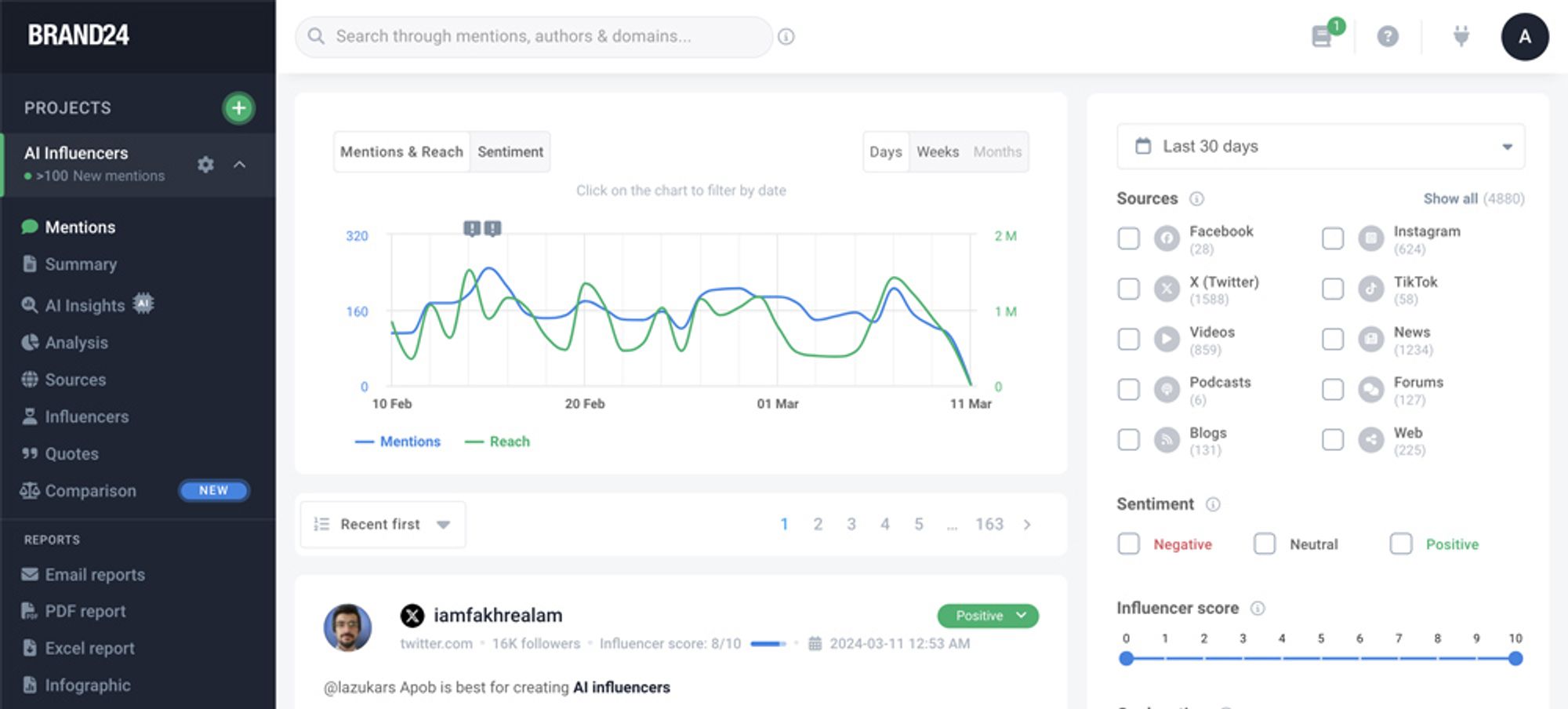Jump to last page 163
Image resolution: width=1568 pixels, height=709 pixels.
point(989,524)
